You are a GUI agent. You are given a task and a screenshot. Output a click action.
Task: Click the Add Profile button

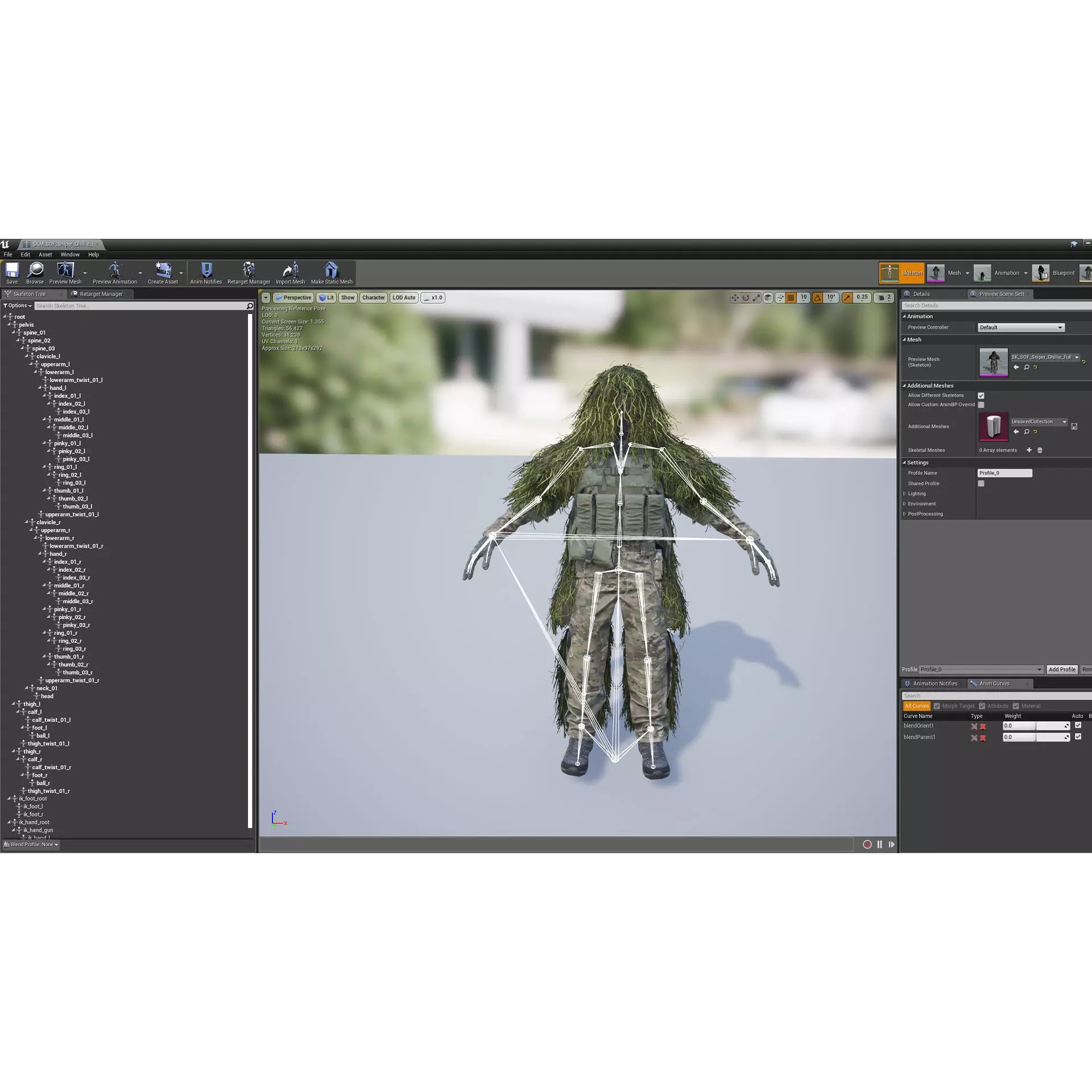[x=1062, y=669]
